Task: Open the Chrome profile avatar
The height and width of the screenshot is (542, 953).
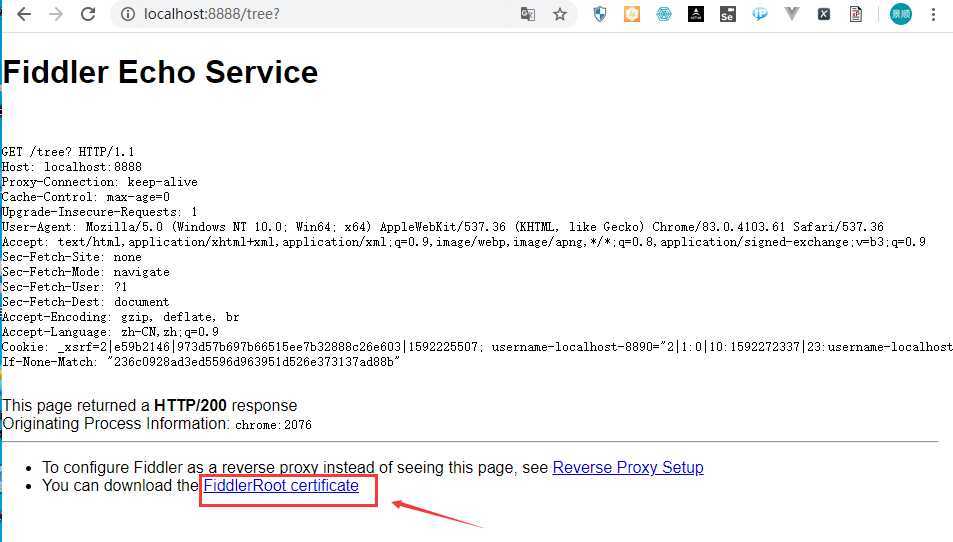Action: 901,14
